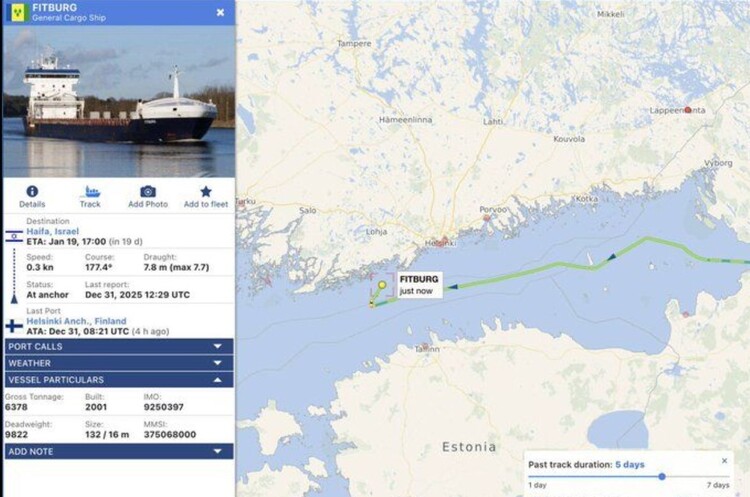750x497 pixels.
Task: Click the vessel flag icon beside FITBURG title
Action: [x=18, y=12]
